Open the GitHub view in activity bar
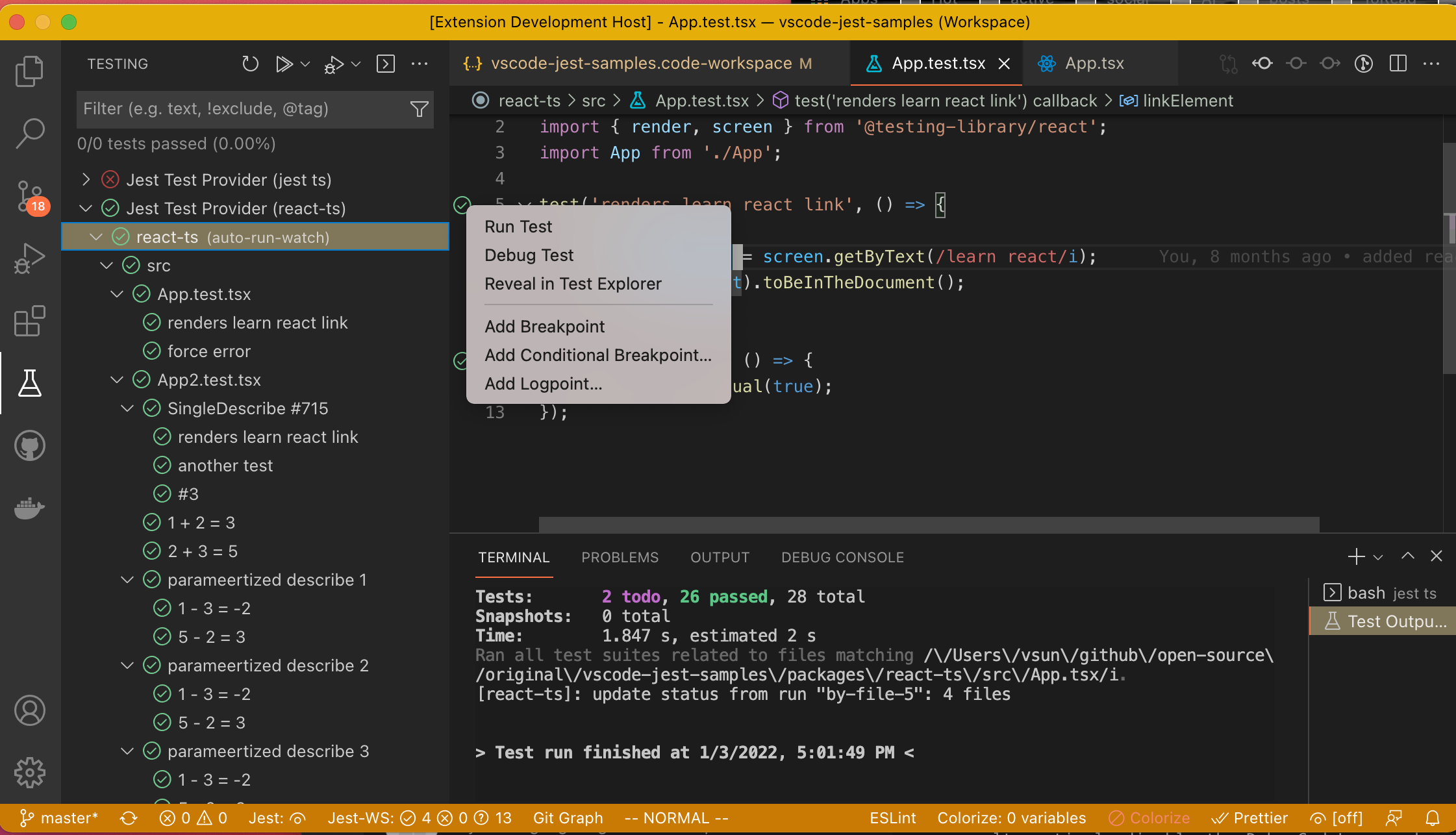The width and height of the screenshot is (1456, 835). [x=30, y=446]
